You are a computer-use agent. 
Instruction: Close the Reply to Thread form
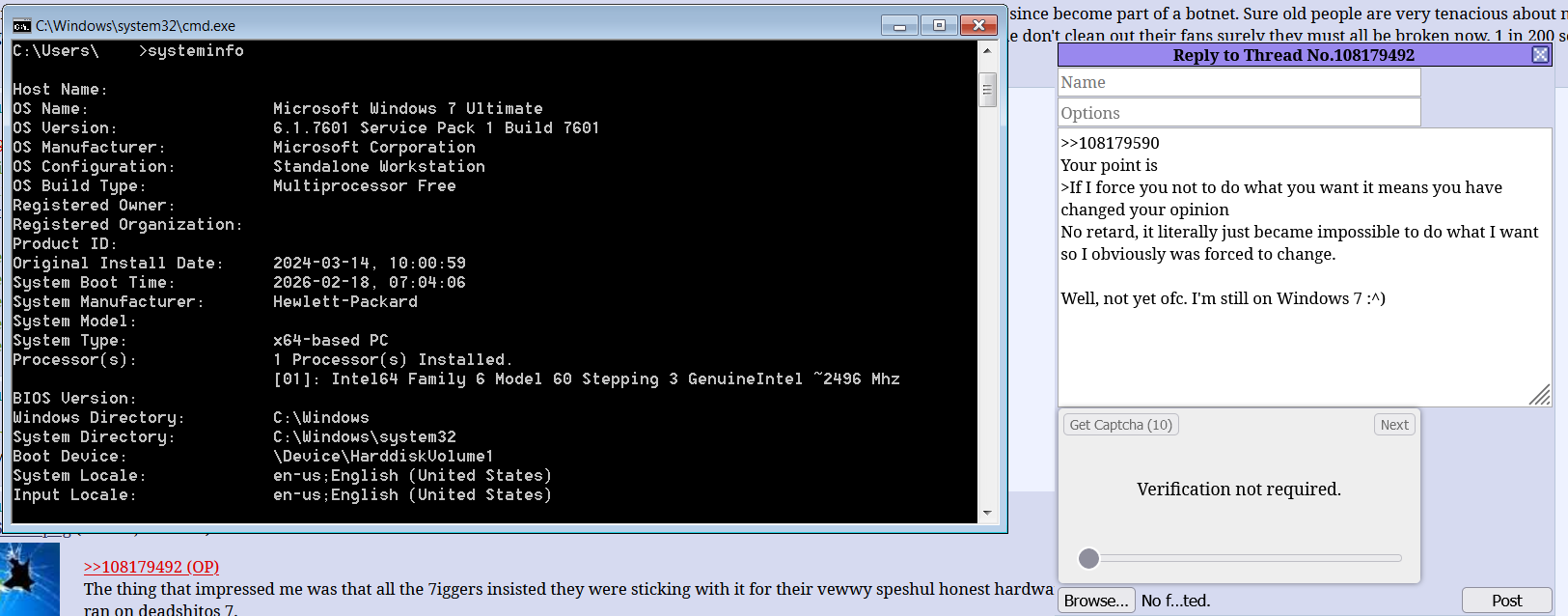point(1540,55)
